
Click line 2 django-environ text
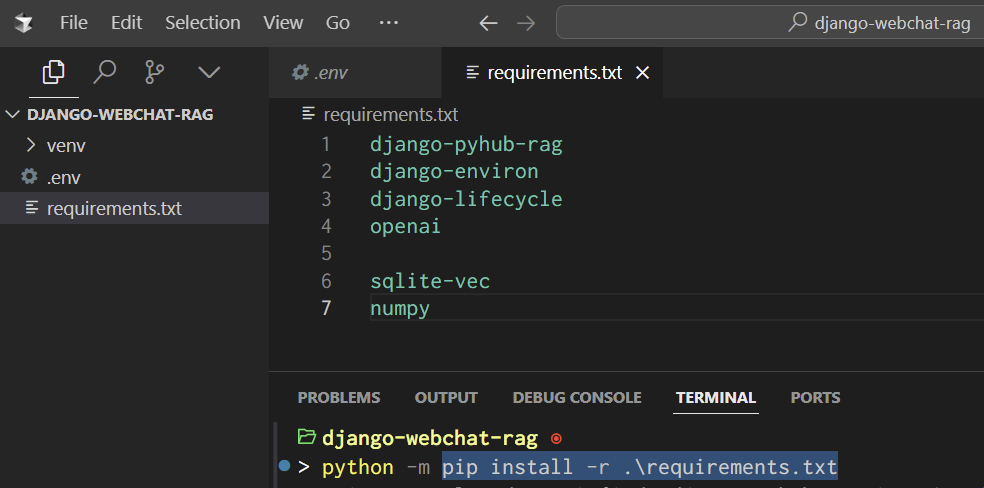coord(454,172)
